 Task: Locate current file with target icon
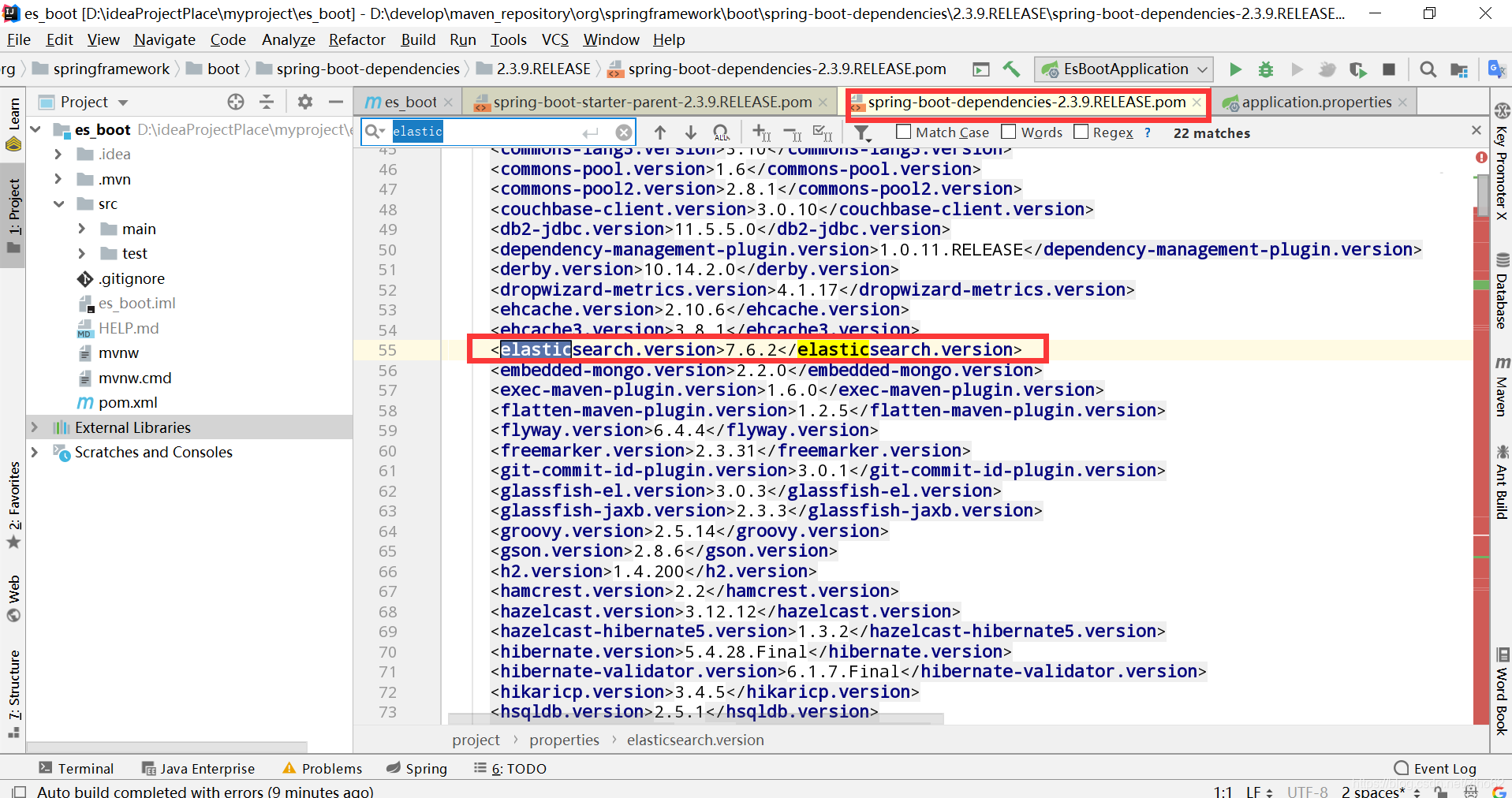click(x=236, y=102)
